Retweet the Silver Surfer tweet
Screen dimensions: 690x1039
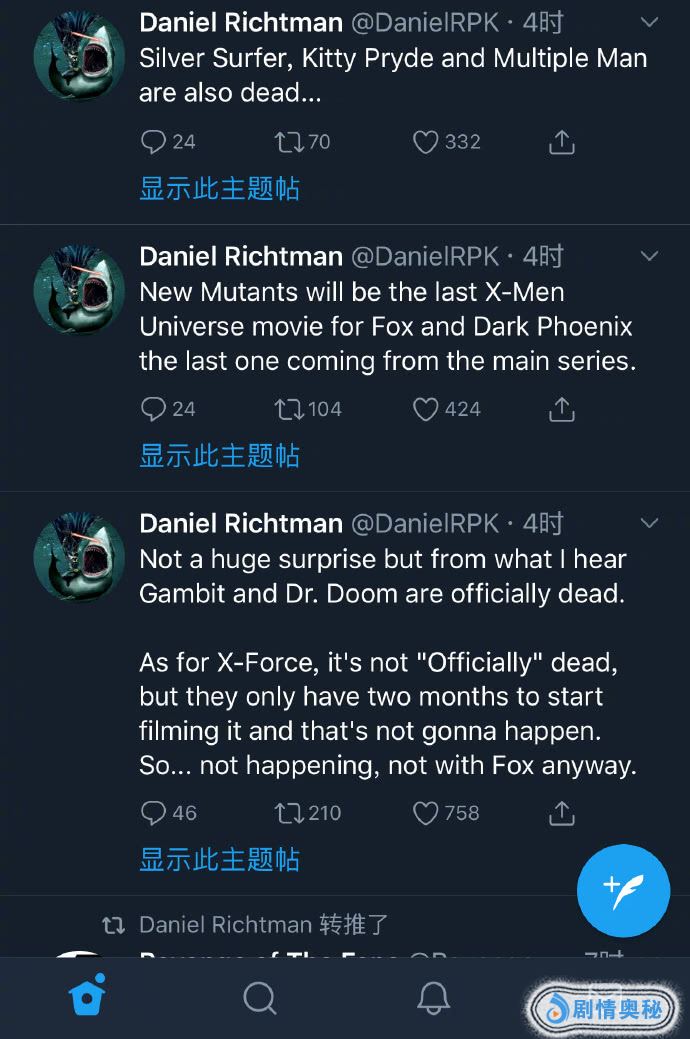[287, 142]
